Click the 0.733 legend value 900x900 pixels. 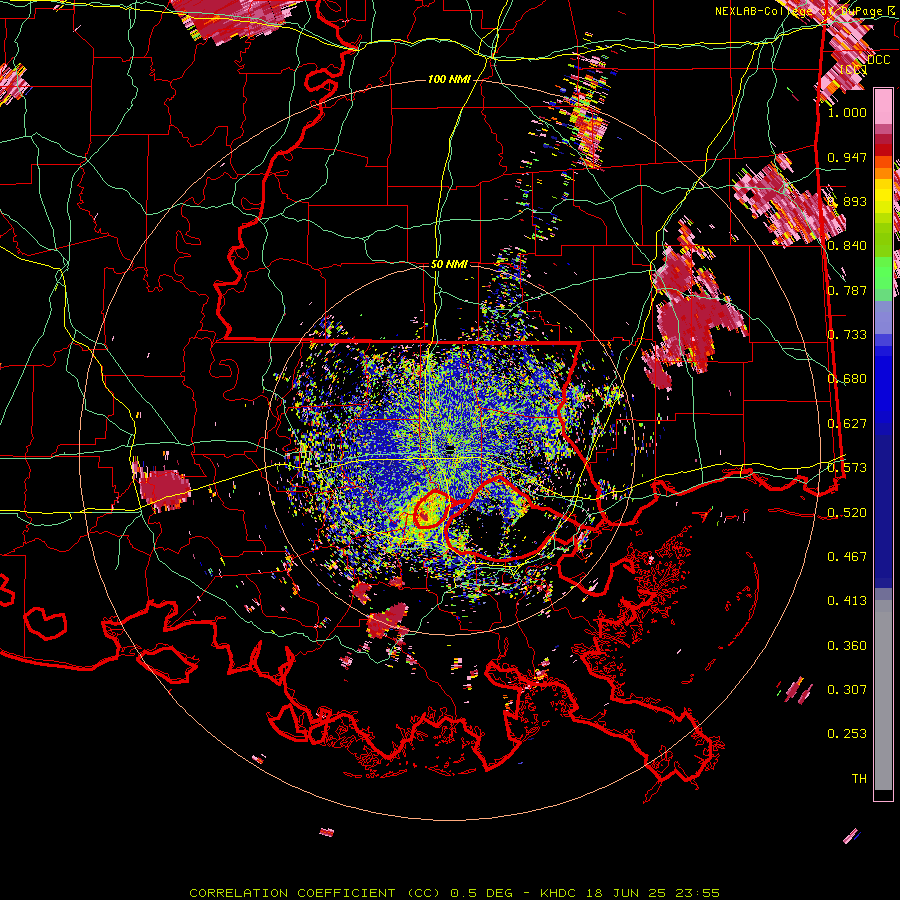847,335
